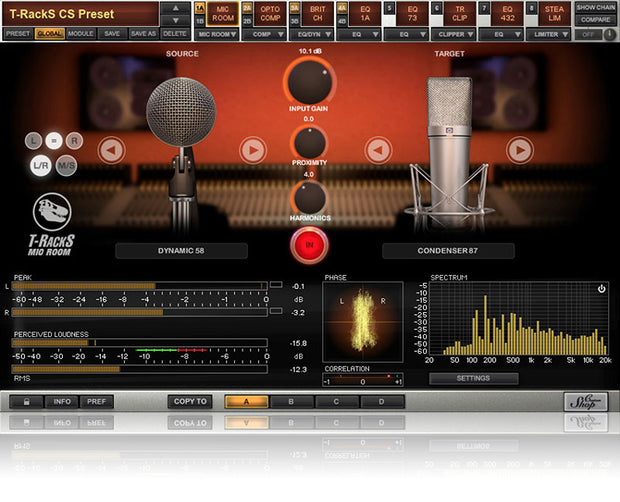The image size is (620, 502).
Task: Select slot 2A in the chain
Action: click(248, 7)
